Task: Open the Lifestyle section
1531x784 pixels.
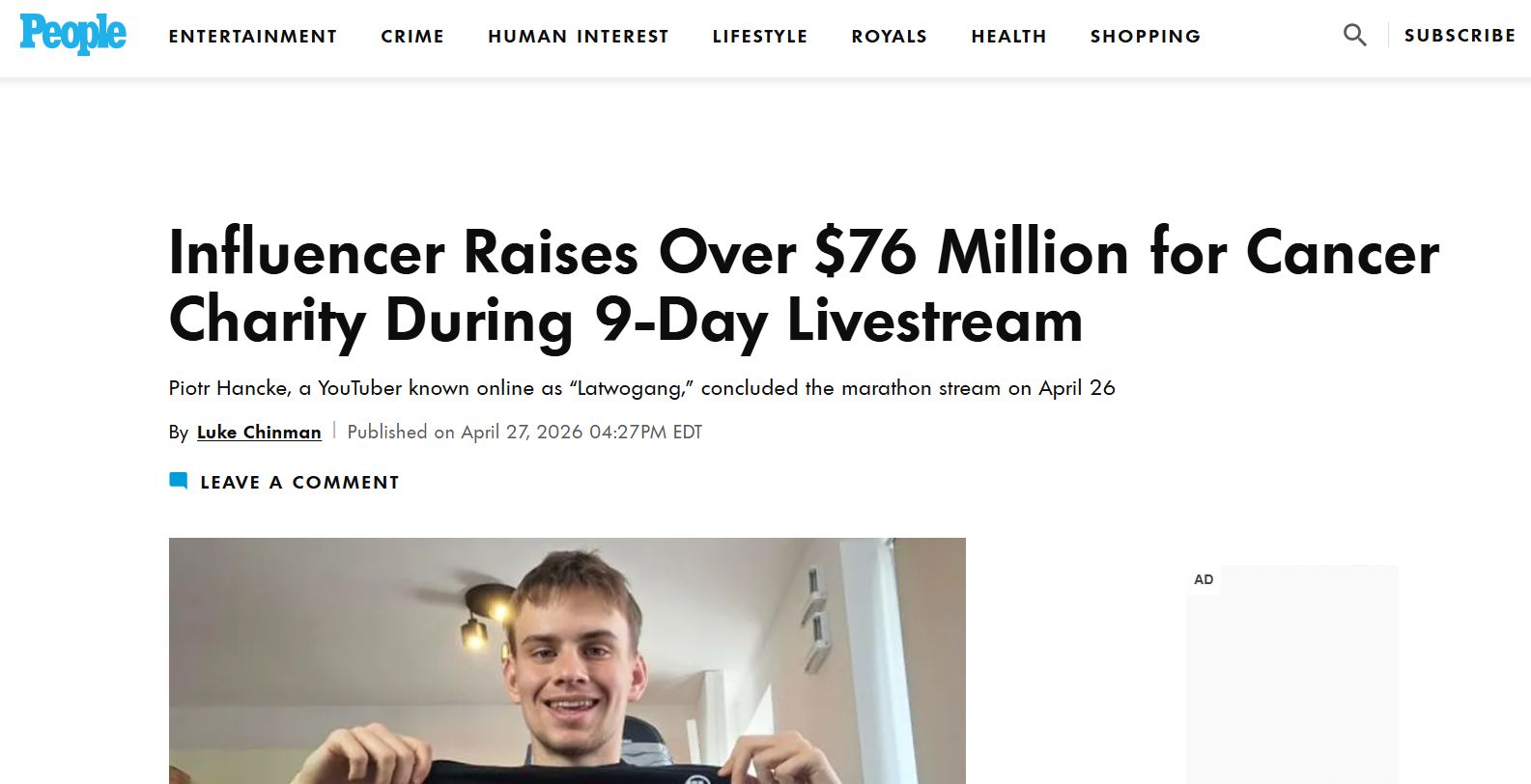Action: pyautogui.click(x=759, y=37)
